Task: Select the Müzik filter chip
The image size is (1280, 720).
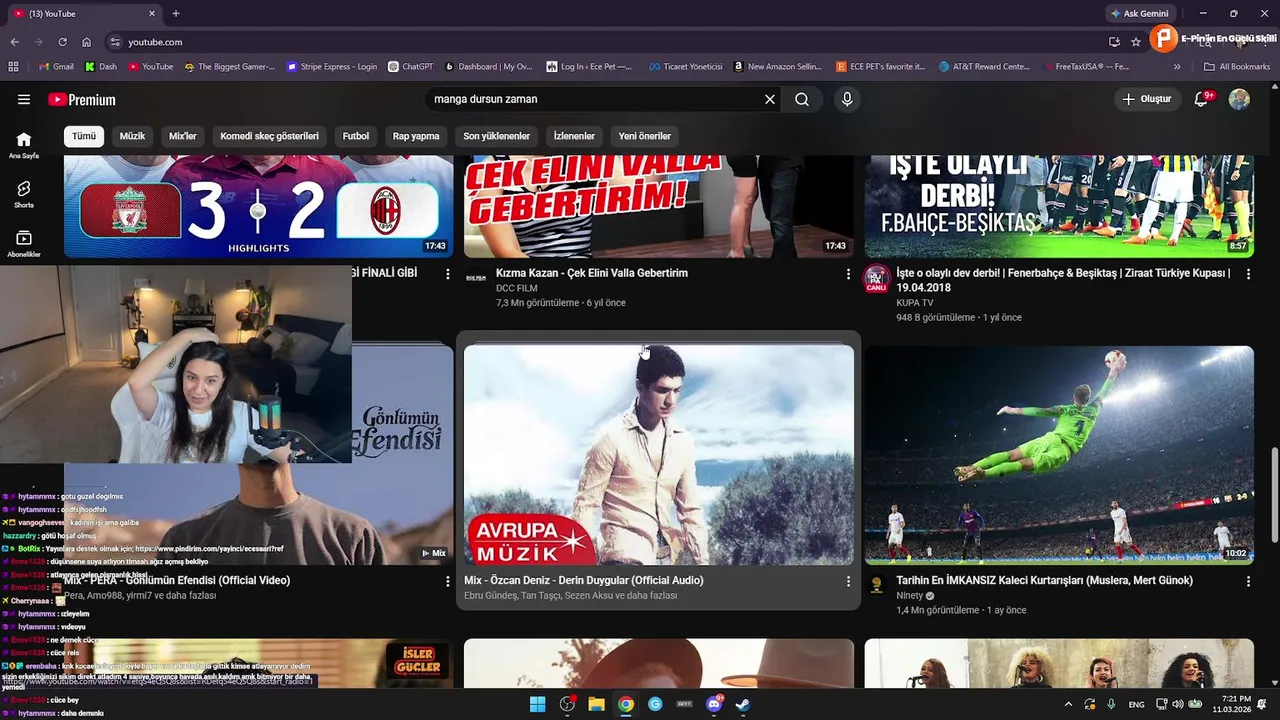Action: [x=132, y=136]
